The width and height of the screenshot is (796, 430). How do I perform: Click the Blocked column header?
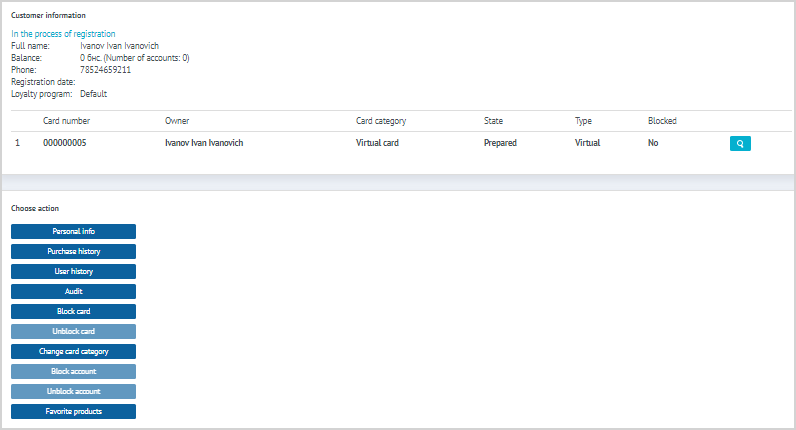[662, 121]
